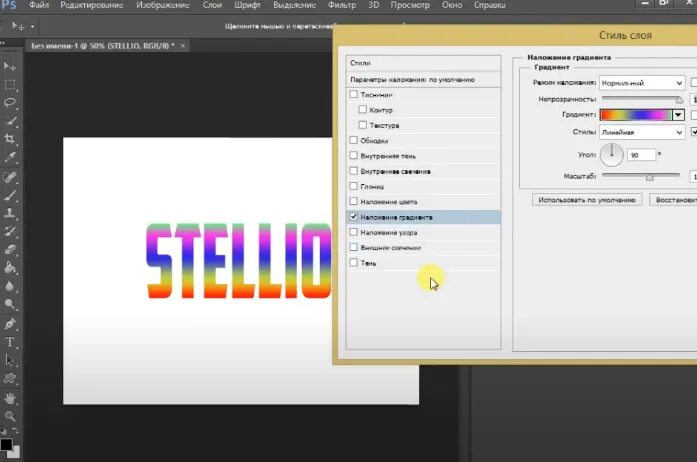Select the Dodge tool
697x462 pixels.
point(10,304)
